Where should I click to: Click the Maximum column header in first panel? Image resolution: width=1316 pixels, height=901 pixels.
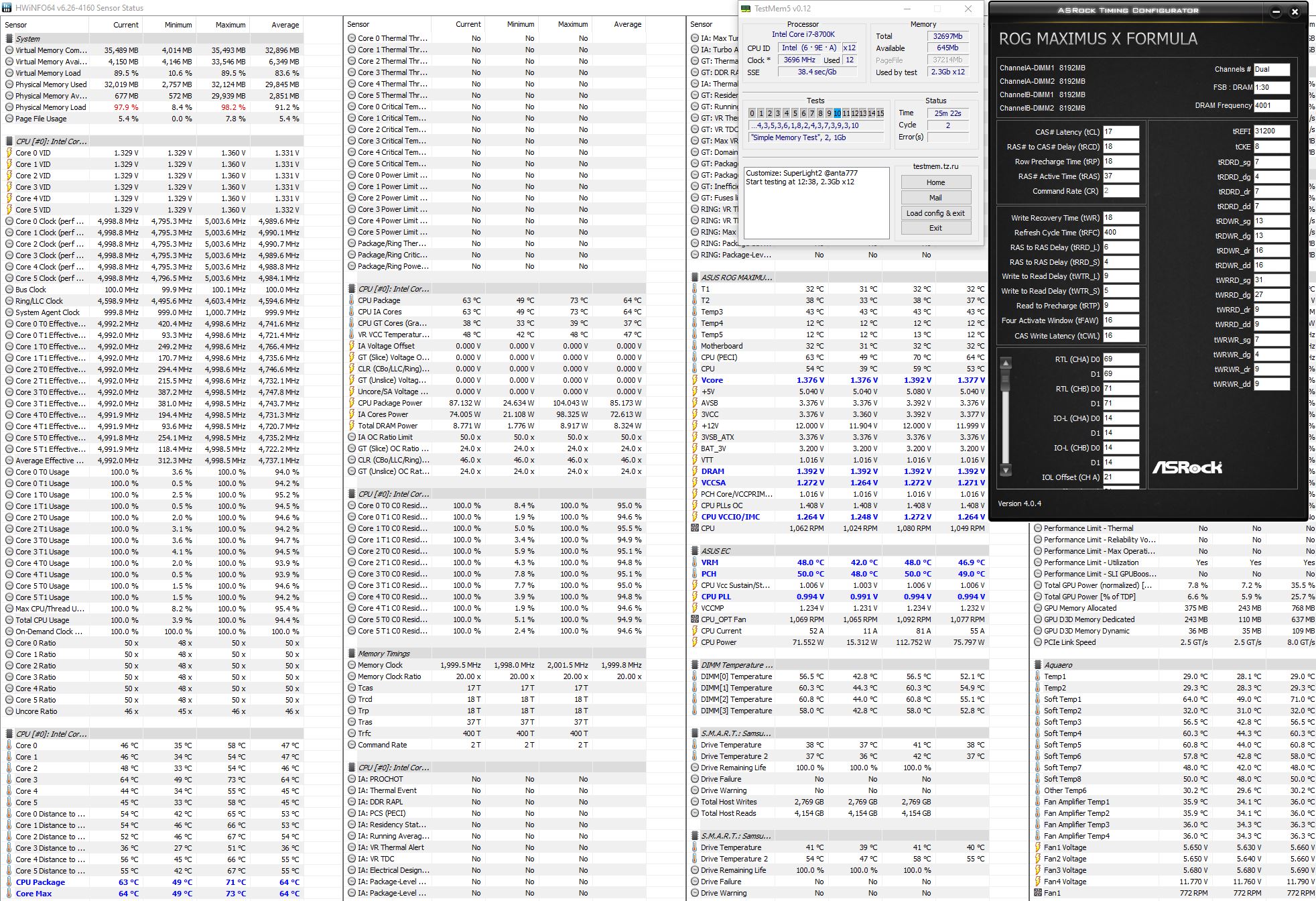pos(231,25)
